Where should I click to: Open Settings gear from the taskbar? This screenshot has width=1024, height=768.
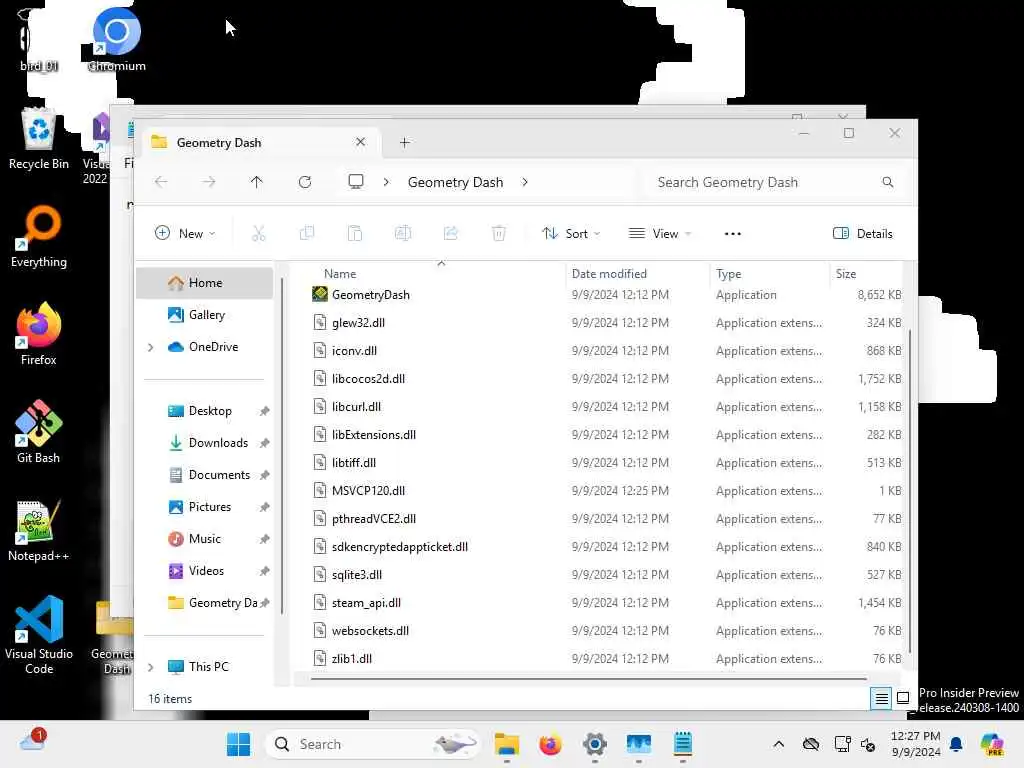click(x=595, y=744)
